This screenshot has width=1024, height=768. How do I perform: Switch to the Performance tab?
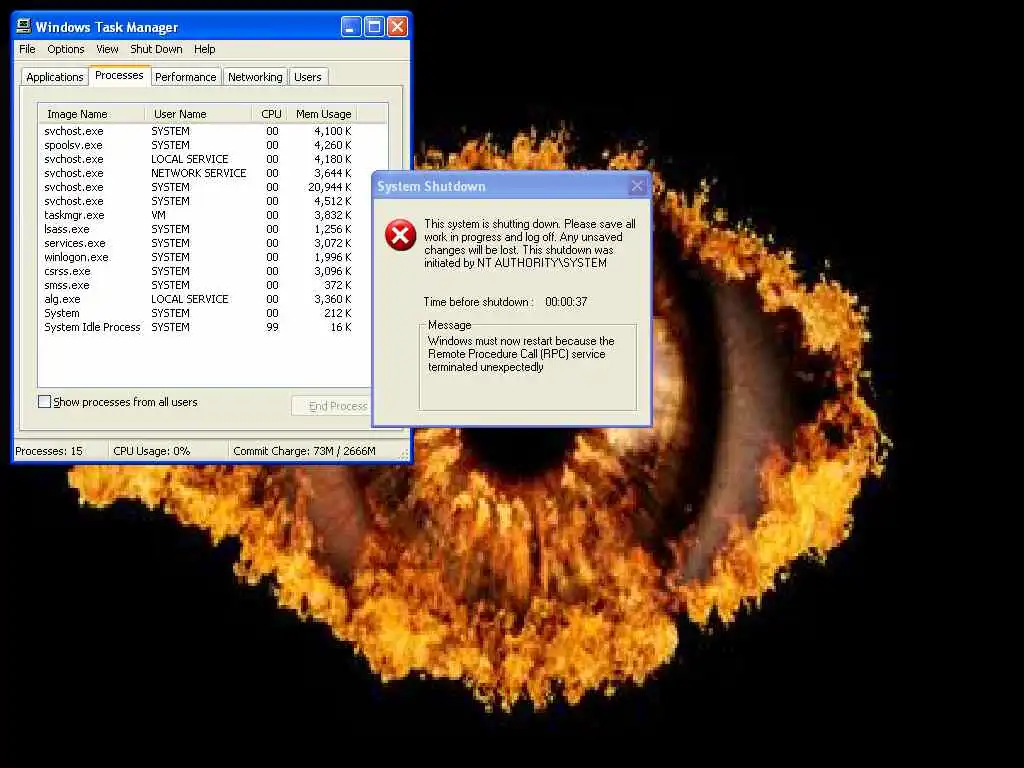[185, 77]
